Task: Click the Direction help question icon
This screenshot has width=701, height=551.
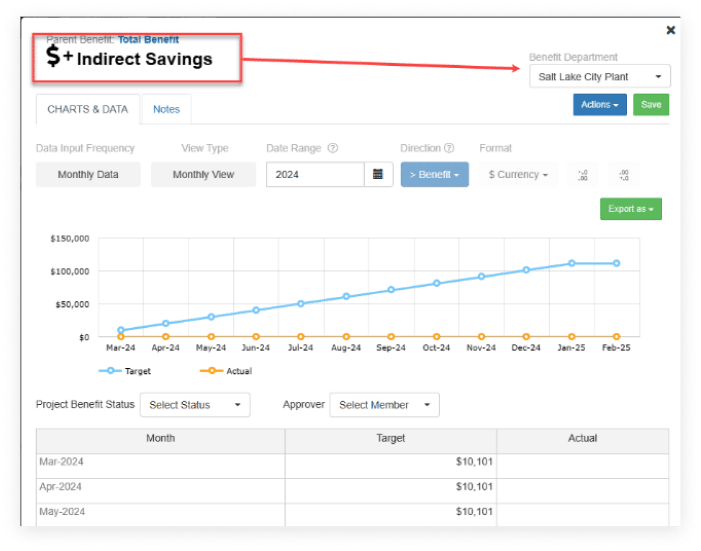Action: (449, 148)
